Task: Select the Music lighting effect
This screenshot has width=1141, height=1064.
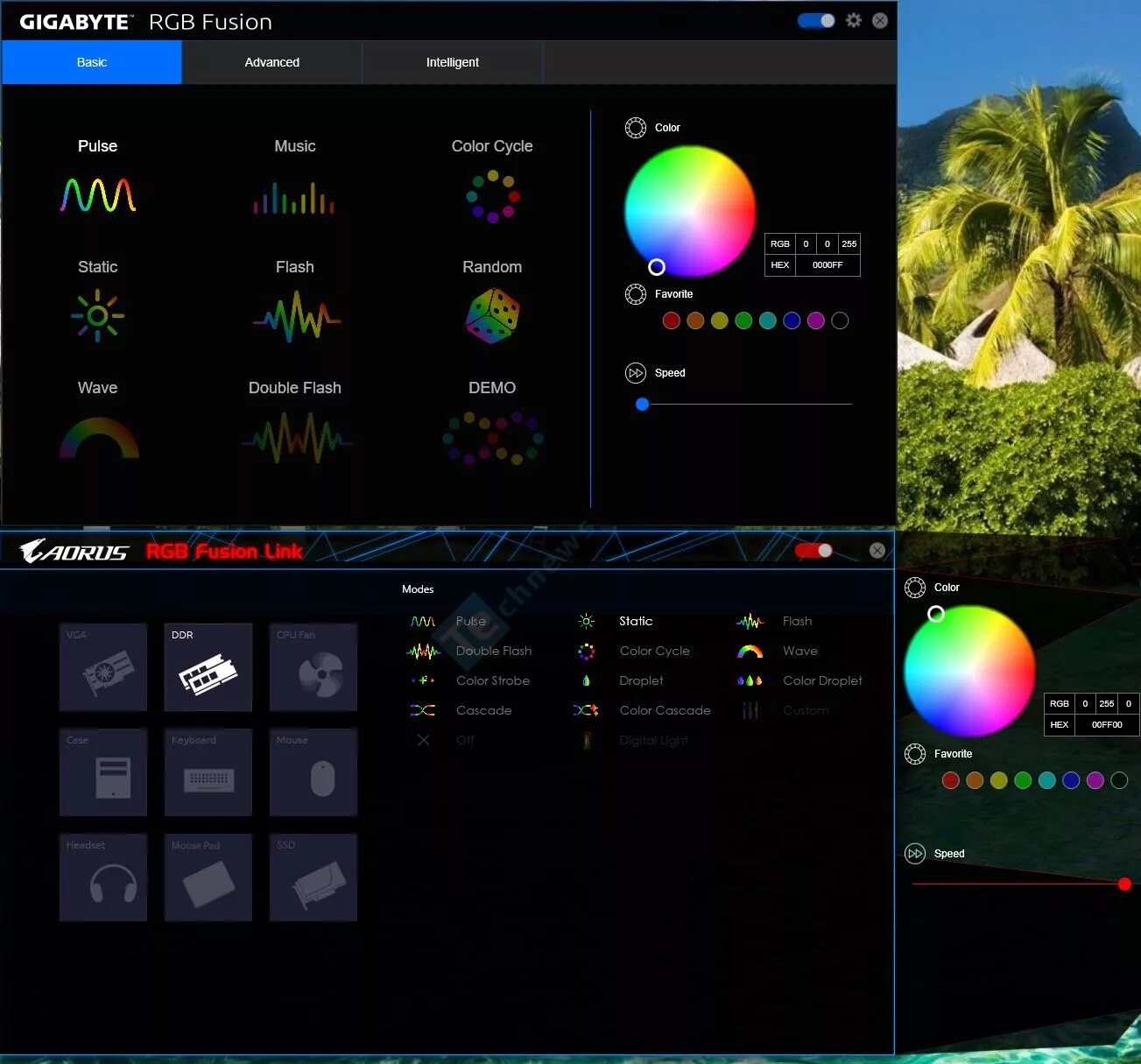Action: point(294,197)
